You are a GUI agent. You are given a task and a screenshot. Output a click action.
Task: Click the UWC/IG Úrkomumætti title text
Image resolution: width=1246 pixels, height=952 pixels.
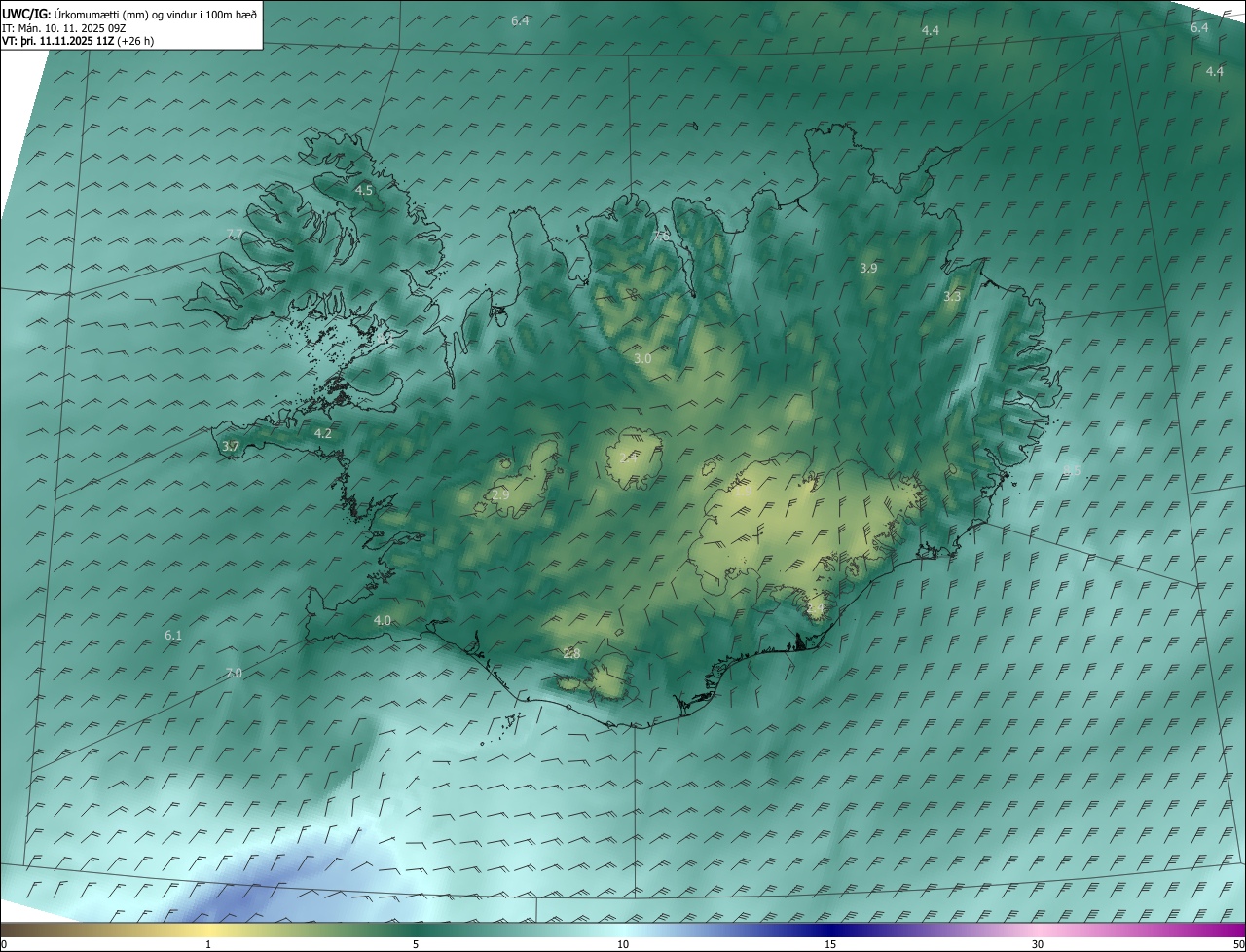coord(129,13)
